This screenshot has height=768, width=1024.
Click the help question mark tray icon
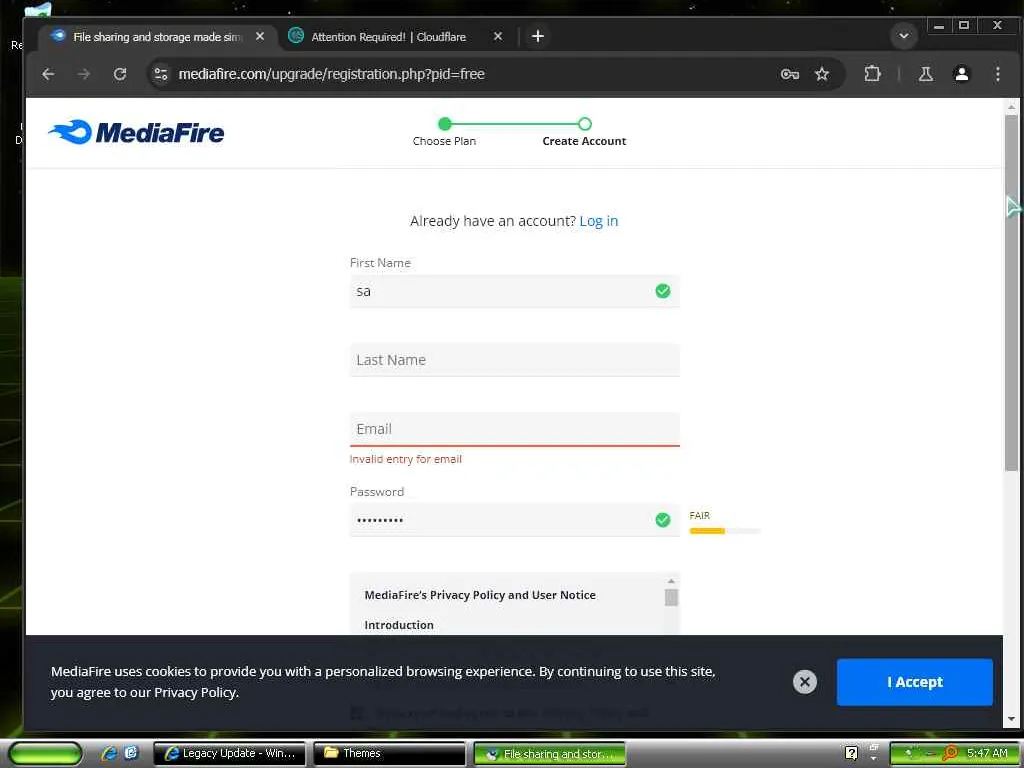point(851,754)
